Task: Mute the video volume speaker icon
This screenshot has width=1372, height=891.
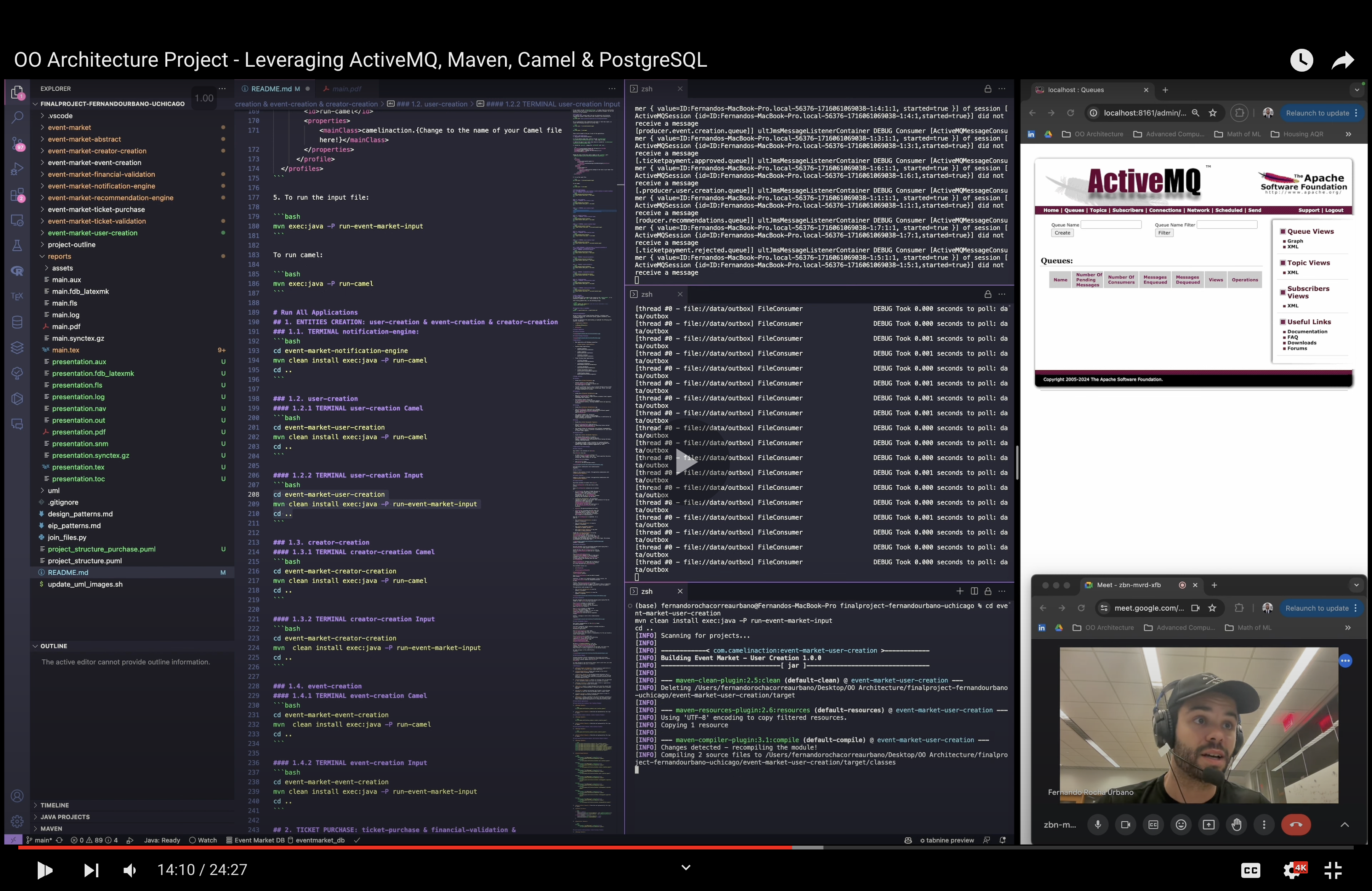Action: pyautogui.click(x=130, y=870)
